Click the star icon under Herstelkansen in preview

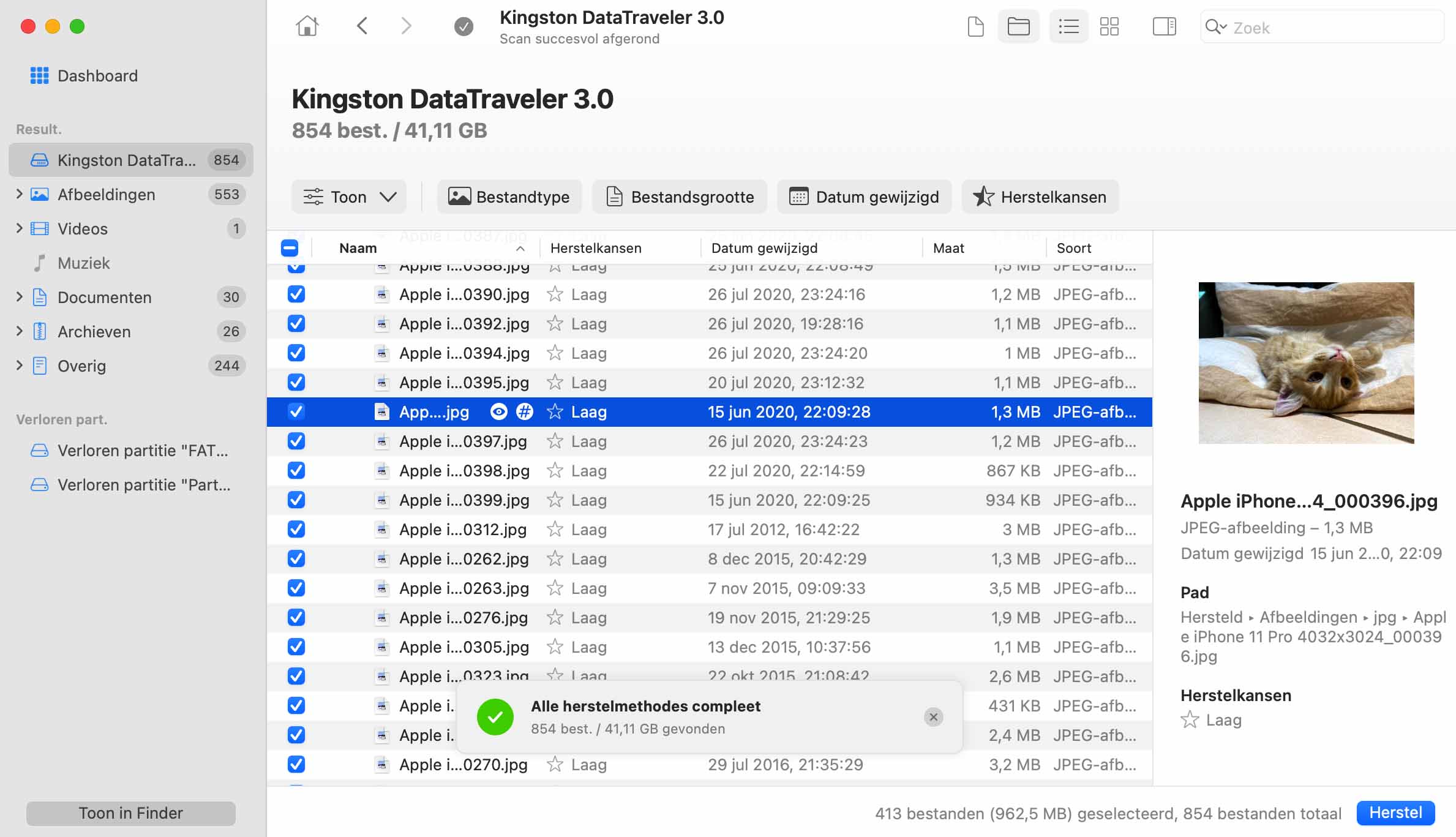1189,719
